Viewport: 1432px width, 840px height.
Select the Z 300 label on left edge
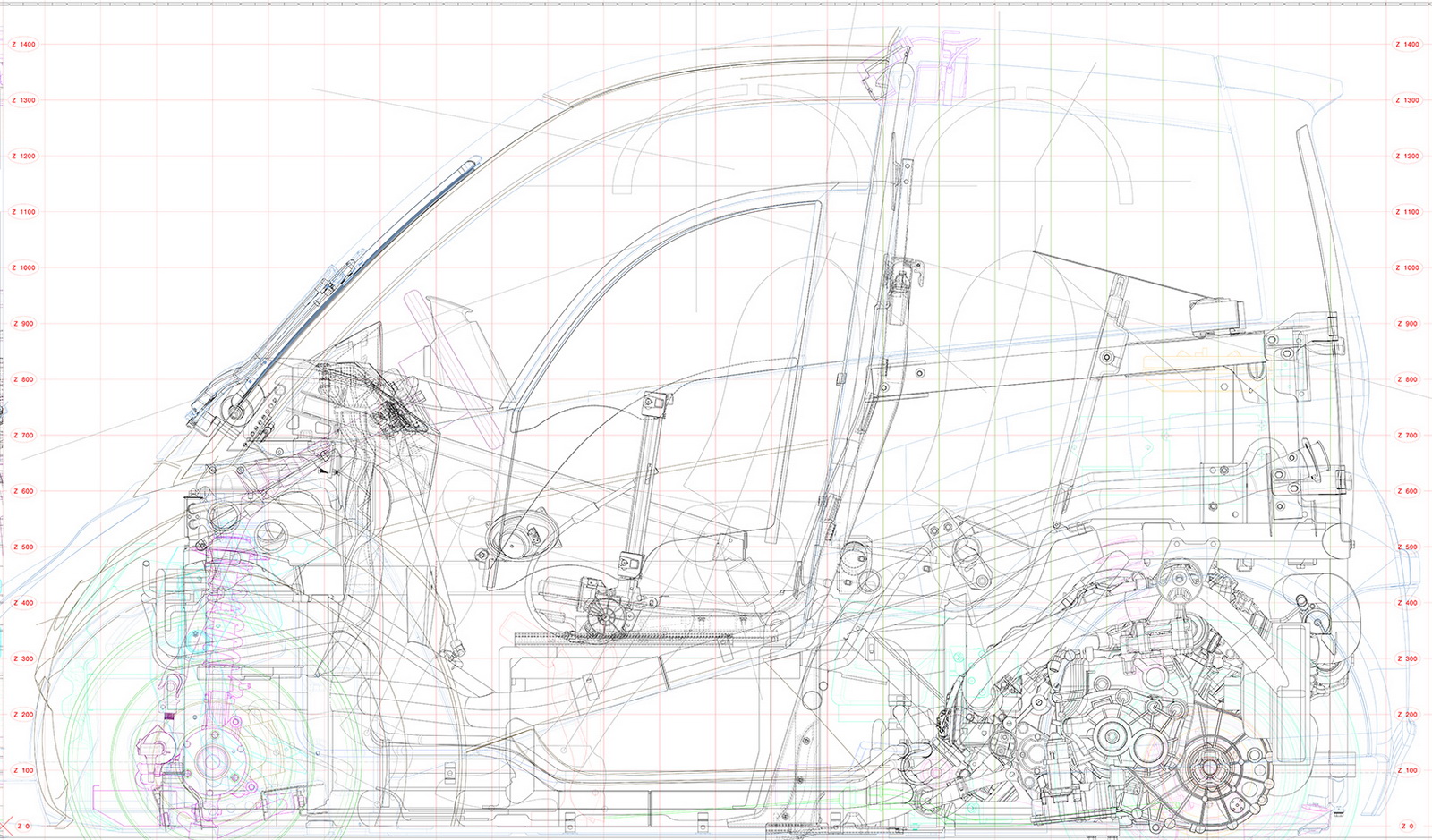click(x=23, y=659)
